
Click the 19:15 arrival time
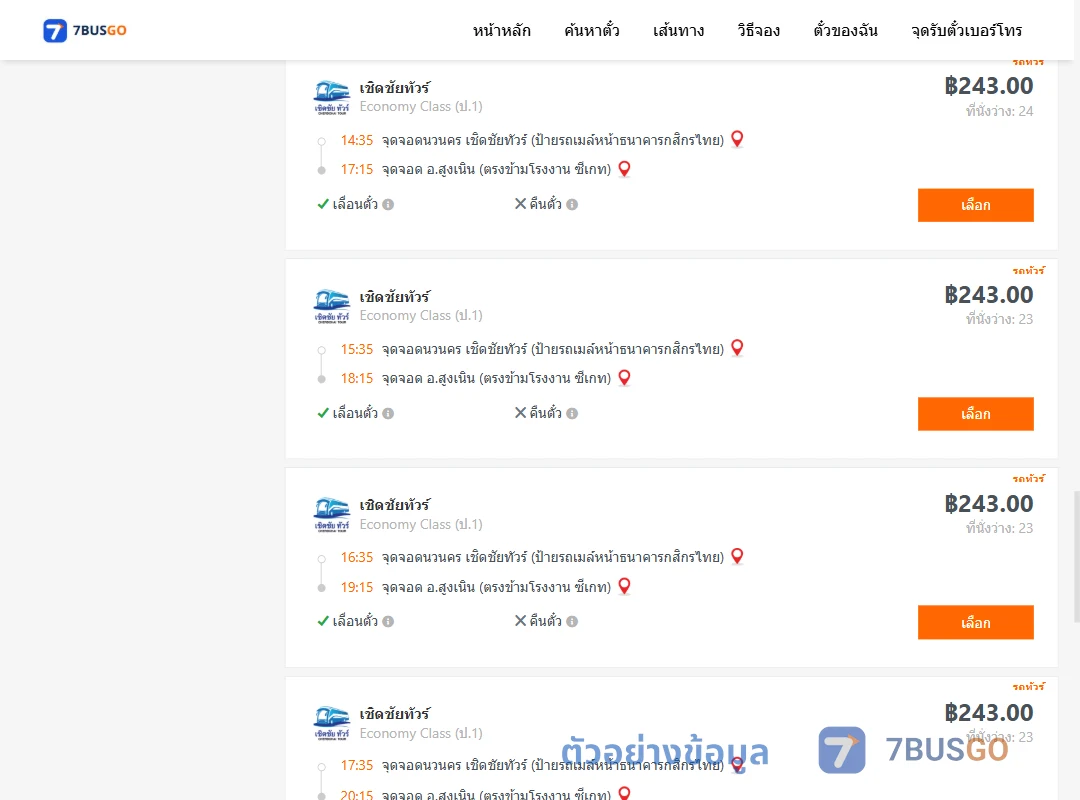[x=356, y=587]
